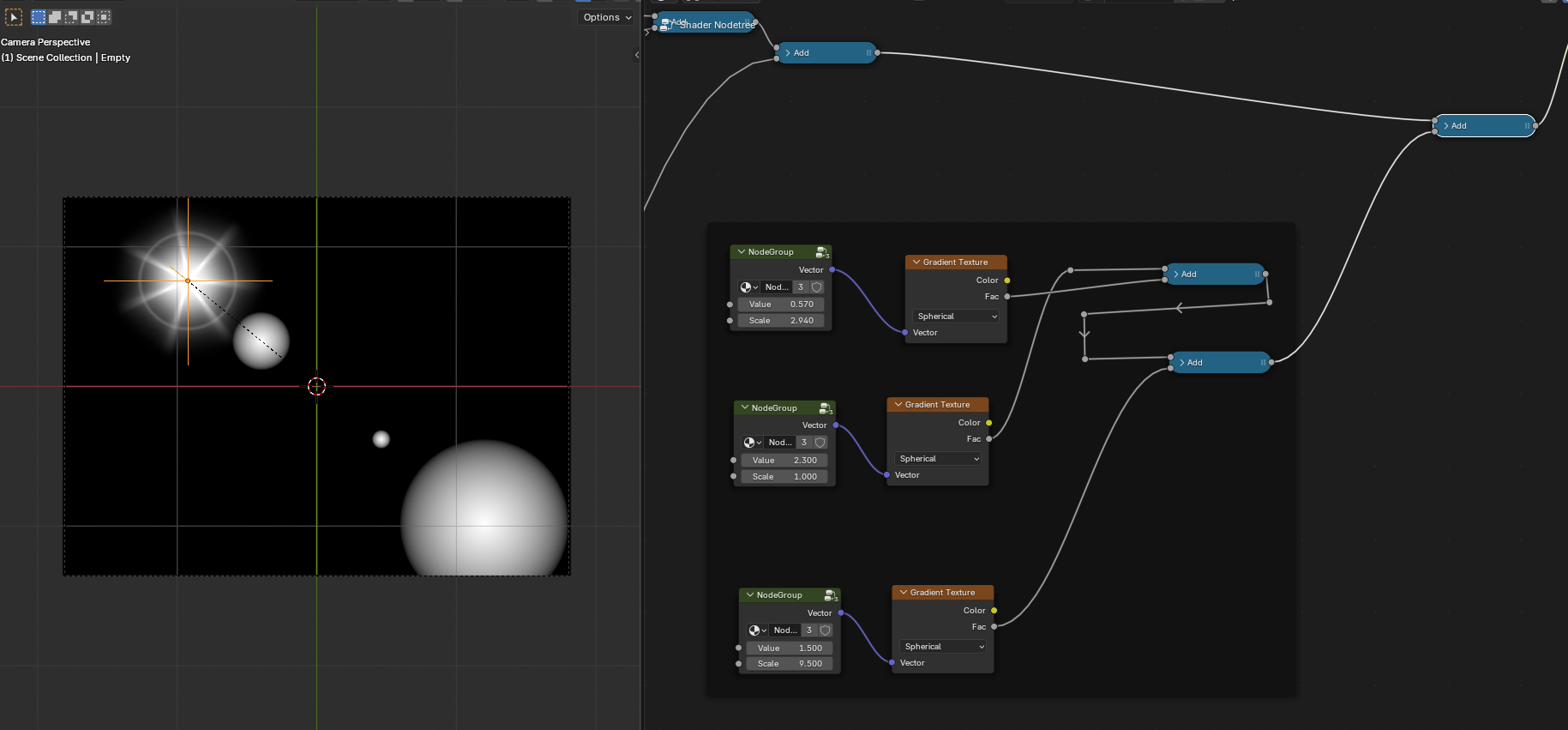Click user count 3 on bottom NodeGroup

[x=809, y=630]
